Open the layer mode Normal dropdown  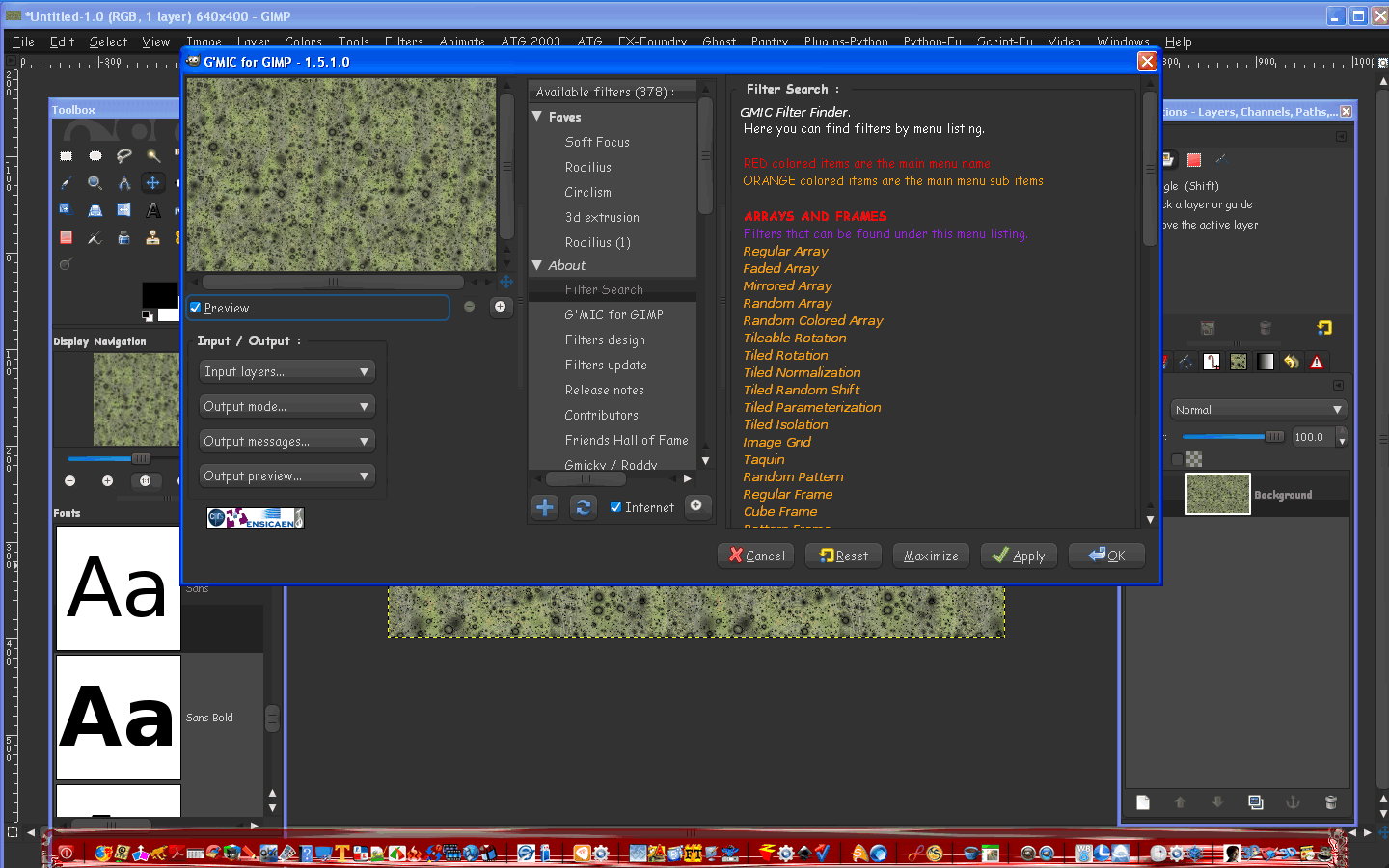click(x=1259, y=410)
